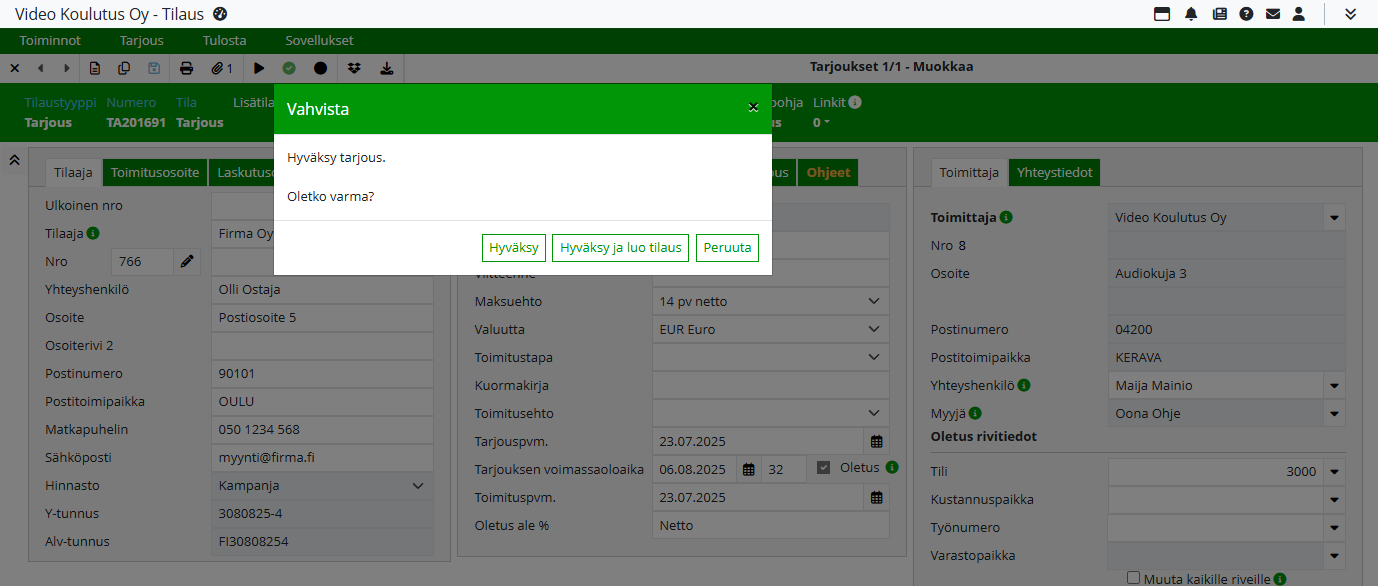Cancel the dialog with Peruuta
Screen dimensions: 1378x586
[x=727, y=248]
